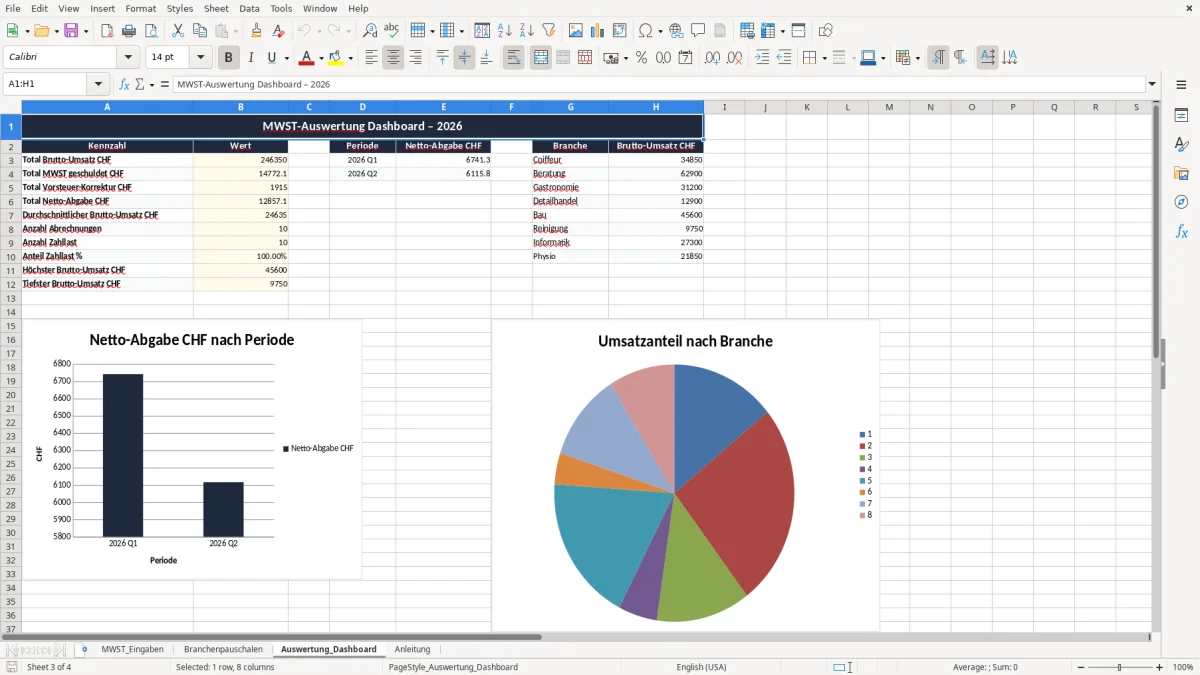Screen dimensions: 1200x675
Task: Open the Data menu
Action: pyautogui.click(x=249, y=8)
